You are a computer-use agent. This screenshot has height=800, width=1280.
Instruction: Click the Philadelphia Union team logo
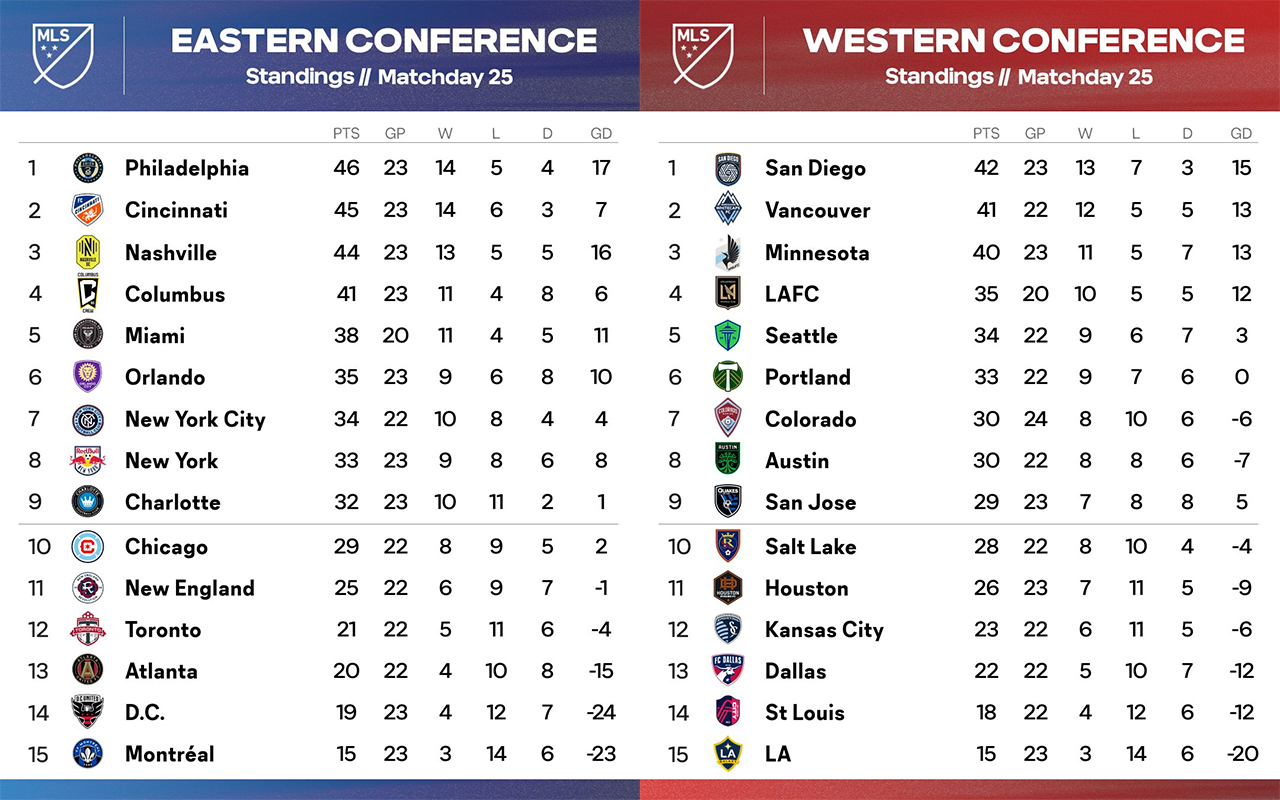[88, 168]
